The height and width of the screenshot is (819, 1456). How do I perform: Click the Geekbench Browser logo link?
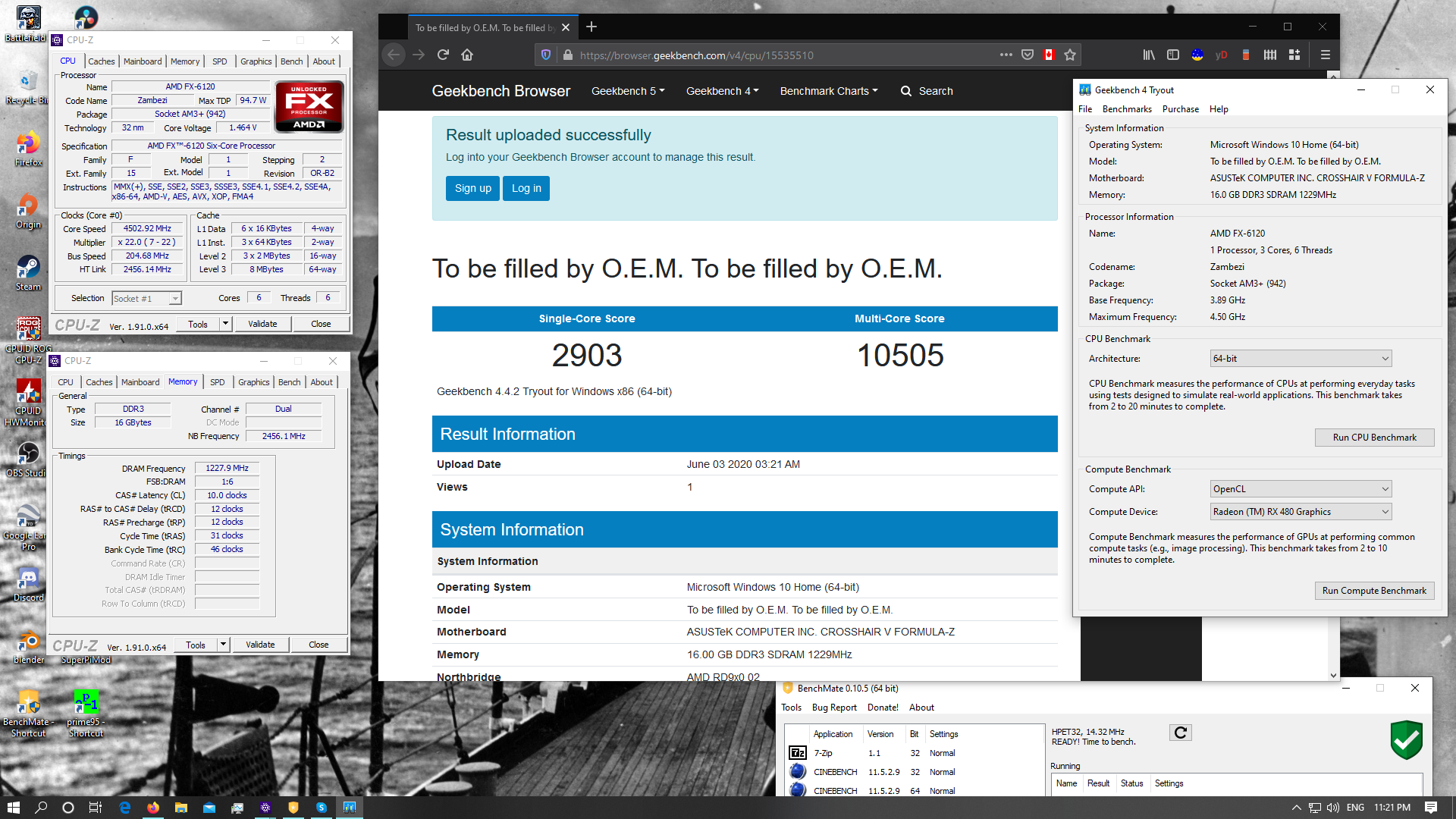pos(500,91)
